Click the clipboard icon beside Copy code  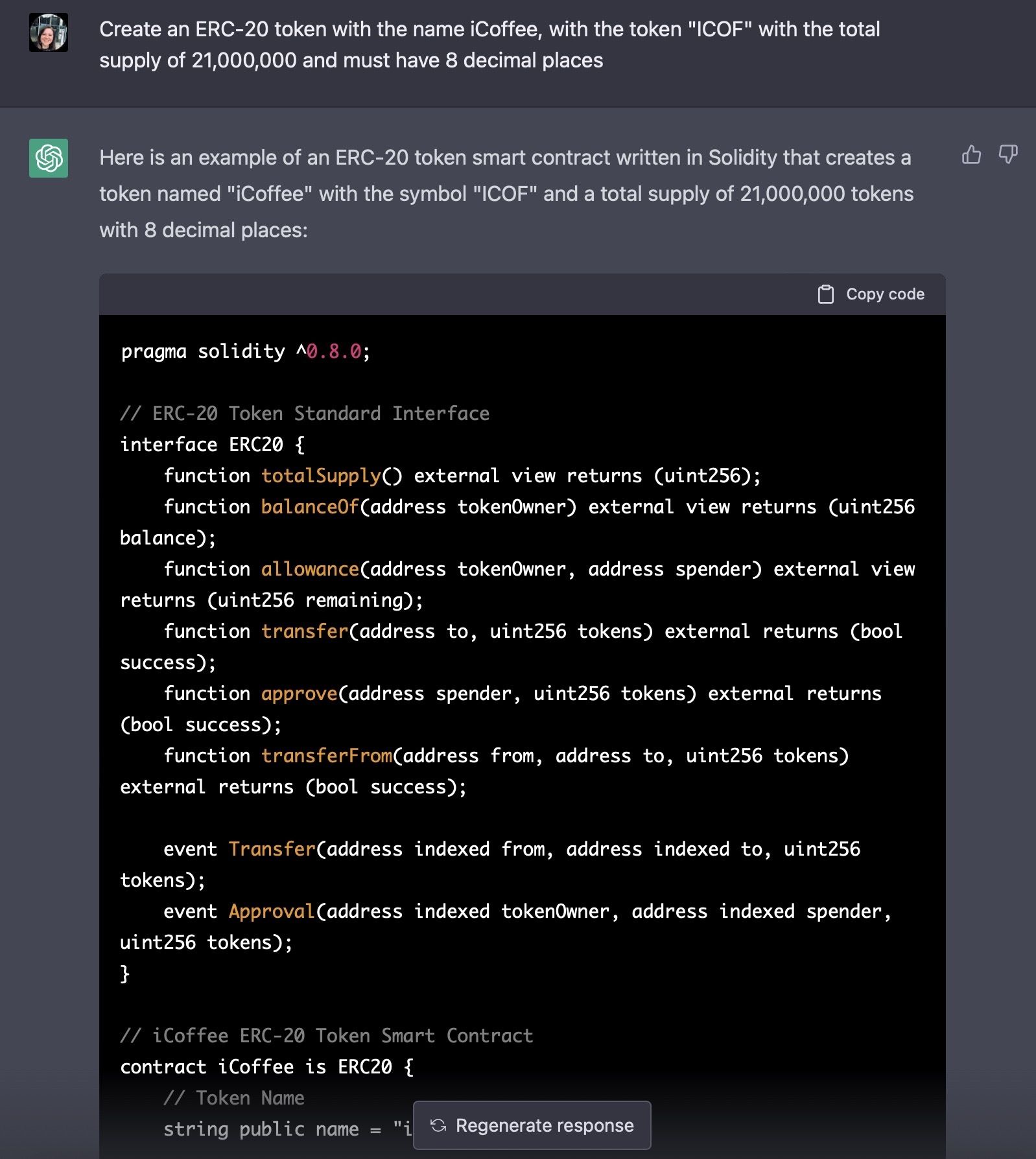tap(825, 294)
